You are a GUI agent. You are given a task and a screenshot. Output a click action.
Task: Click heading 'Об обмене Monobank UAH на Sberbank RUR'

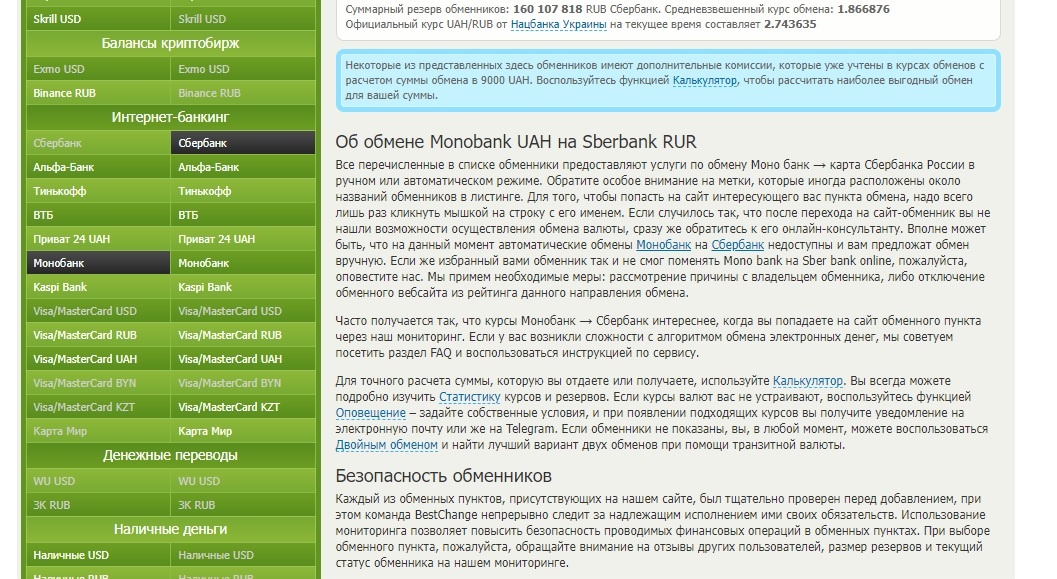coord(516,142)
